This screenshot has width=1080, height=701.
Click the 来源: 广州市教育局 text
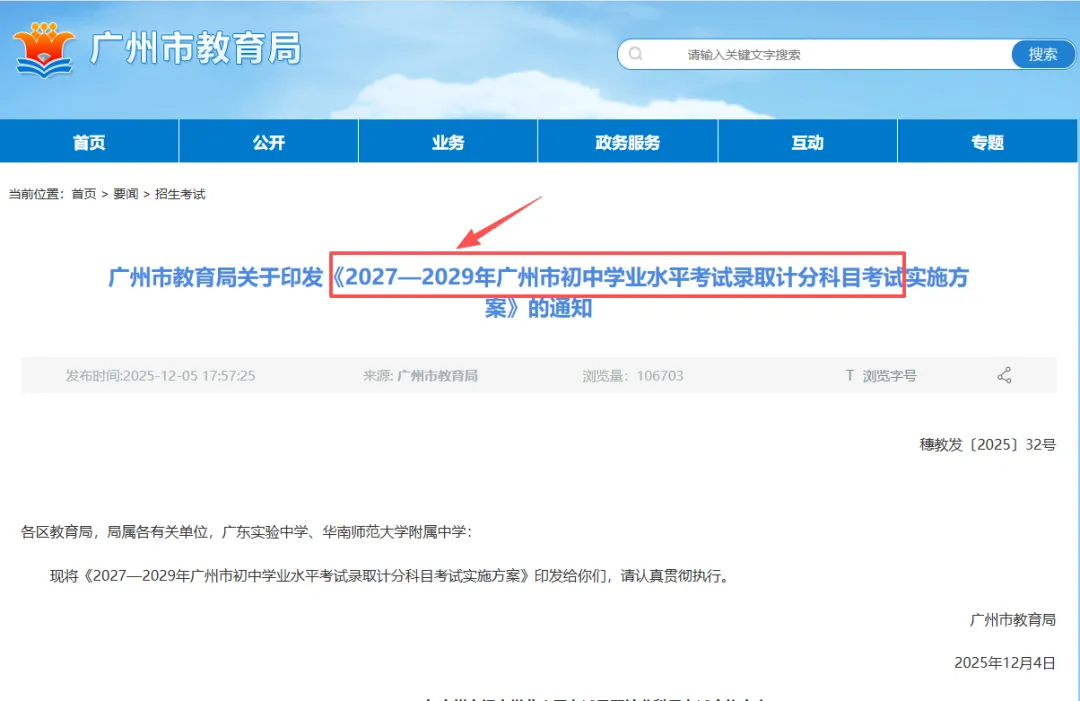[420, 376]
